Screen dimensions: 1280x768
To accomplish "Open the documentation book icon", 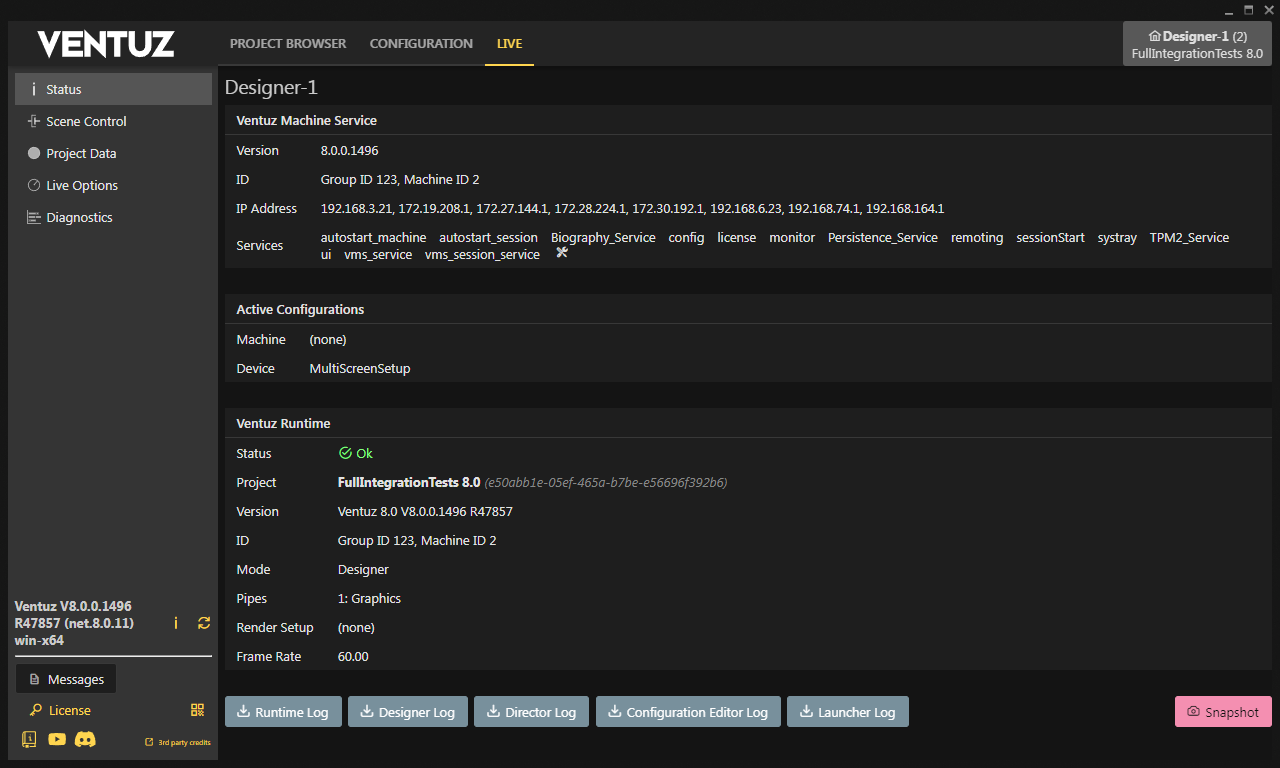I will click(x=29, y=740).
